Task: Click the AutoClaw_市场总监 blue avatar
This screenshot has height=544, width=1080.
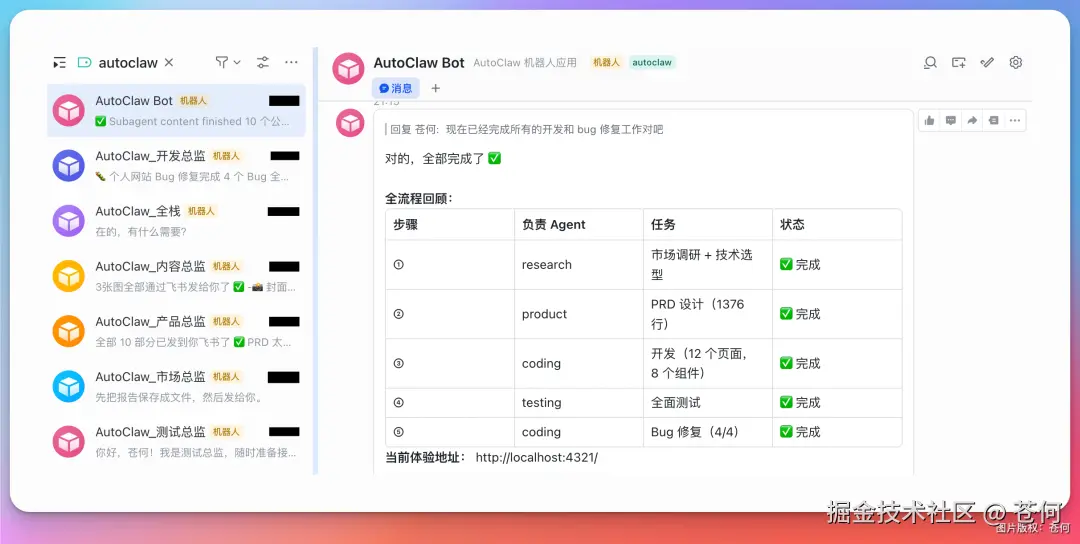Action: [69, 386]
